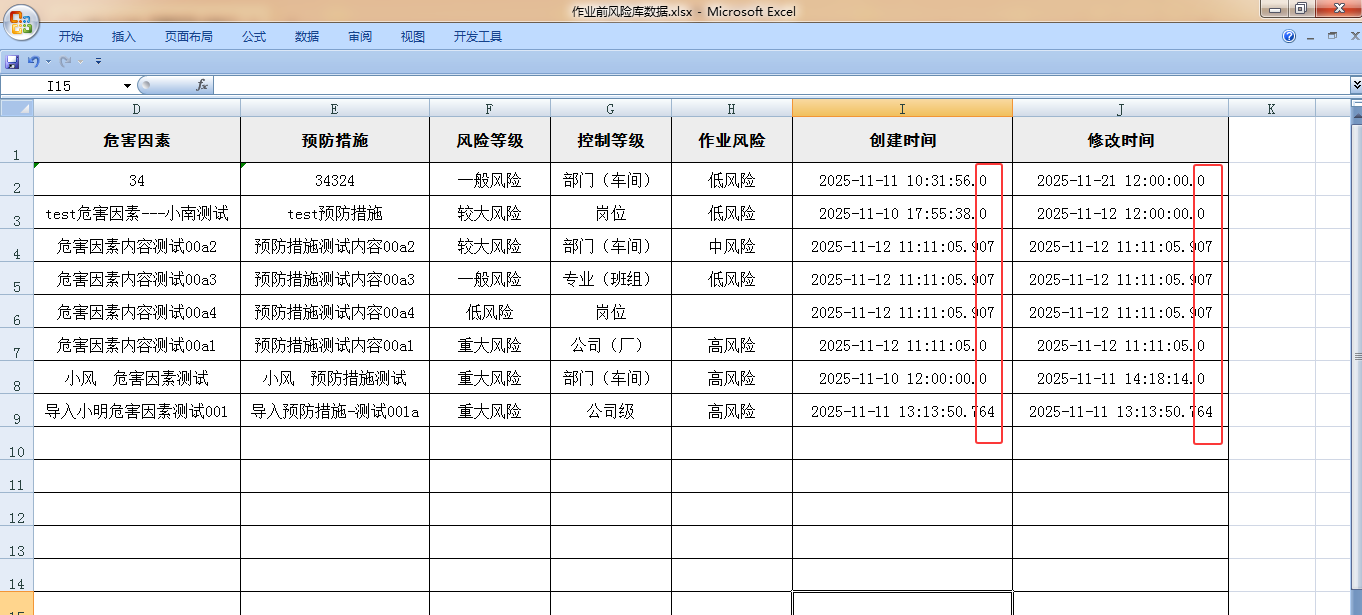Open the 开始 ribbon tab

tap(70, 37)
